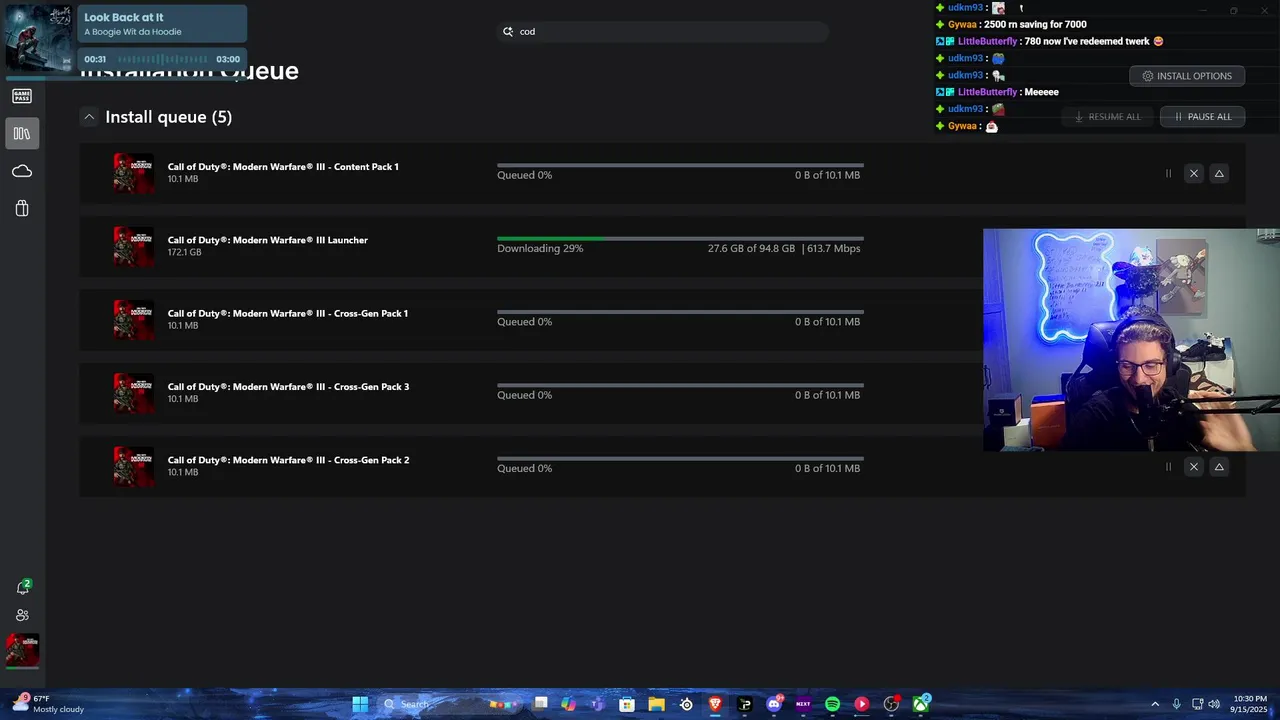
Task: Click the Content Pack 1 progress bar
Action: point(680,165)
